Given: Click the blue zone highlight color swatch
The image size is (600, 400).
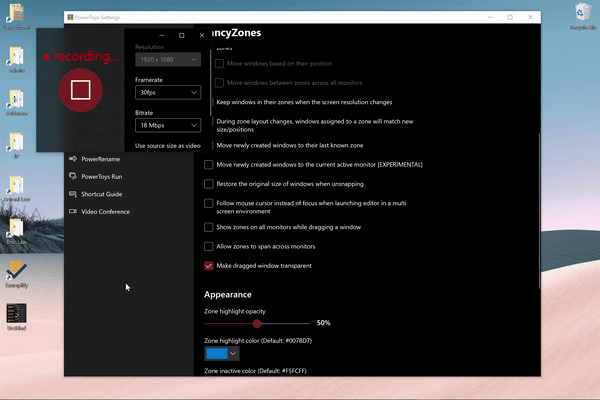Looking at the screenshot, I should tap(217, 353).
